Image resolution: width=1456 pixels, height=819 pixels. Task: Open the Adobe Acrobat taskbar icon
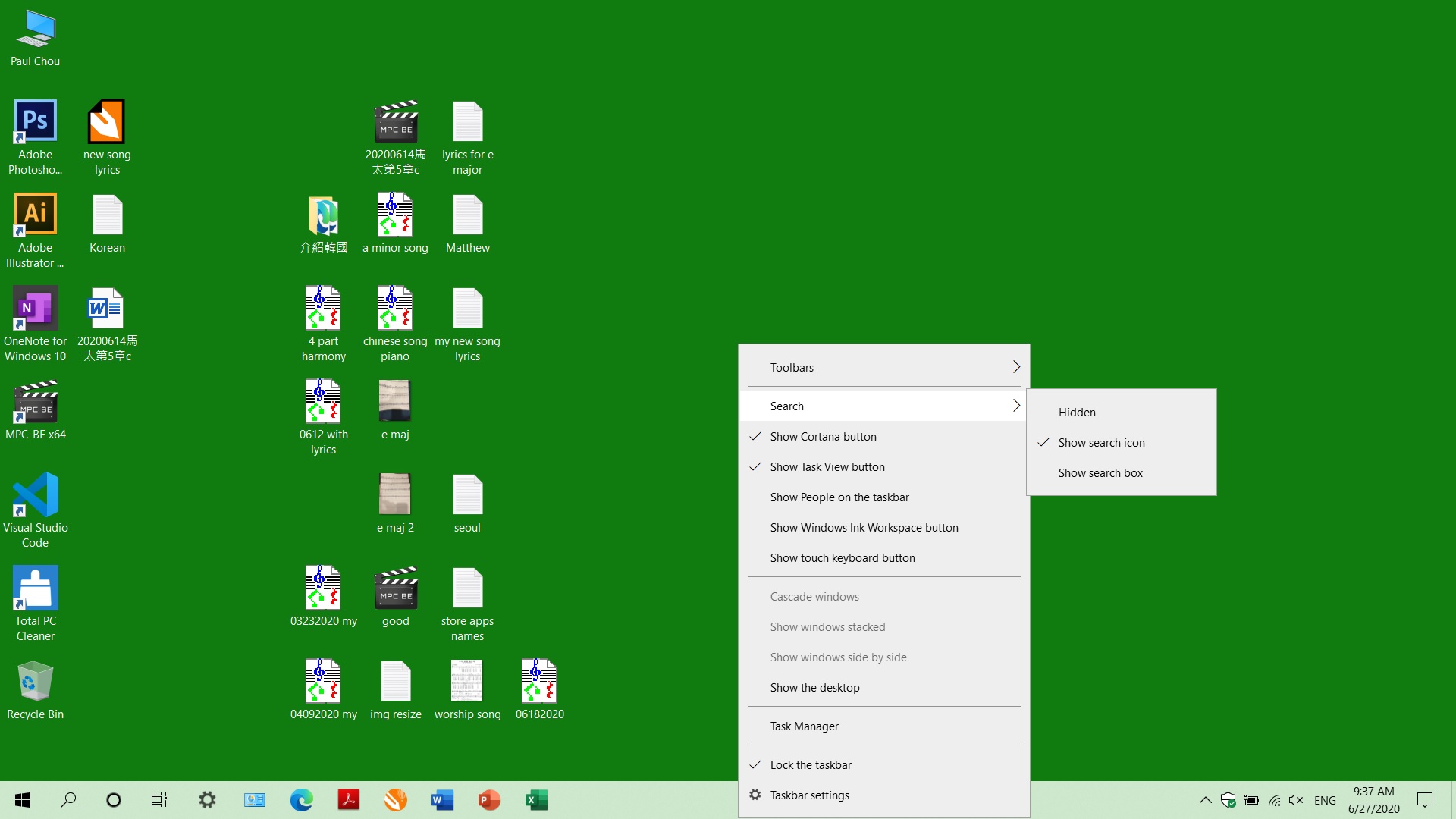[348, 799]
